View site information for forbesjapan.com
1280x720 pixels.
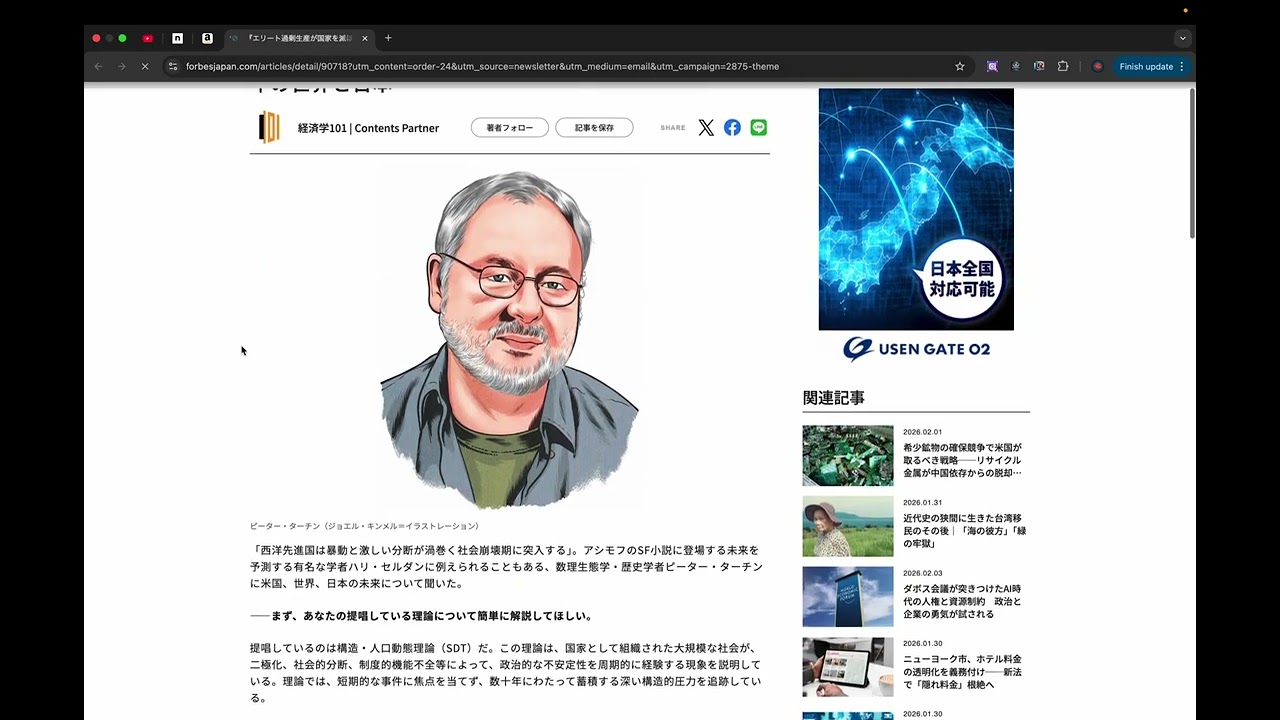click(172, 66)
